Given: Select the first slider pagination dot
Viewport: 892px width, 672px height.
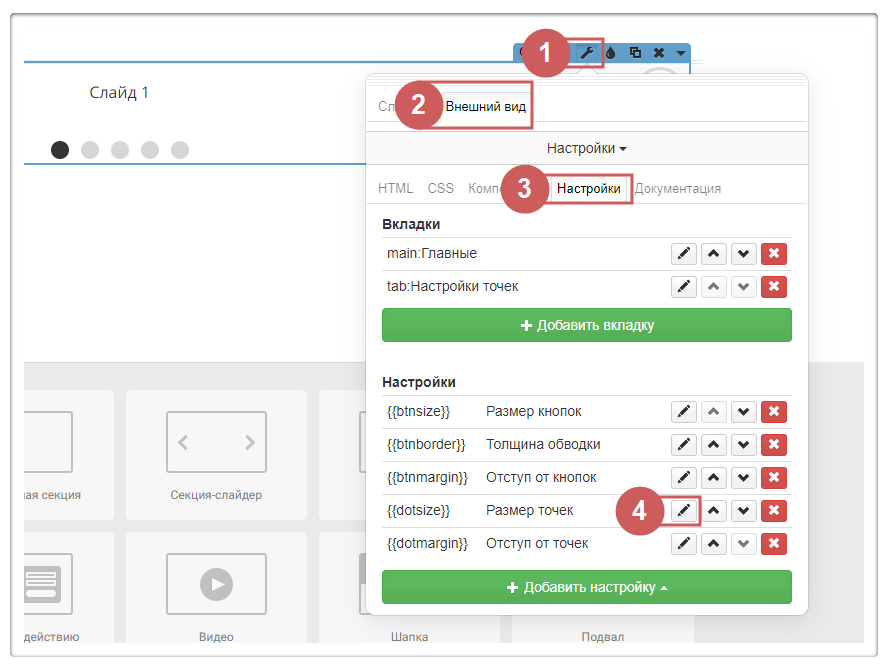Looking at the screenshot, I should (60, 150).
